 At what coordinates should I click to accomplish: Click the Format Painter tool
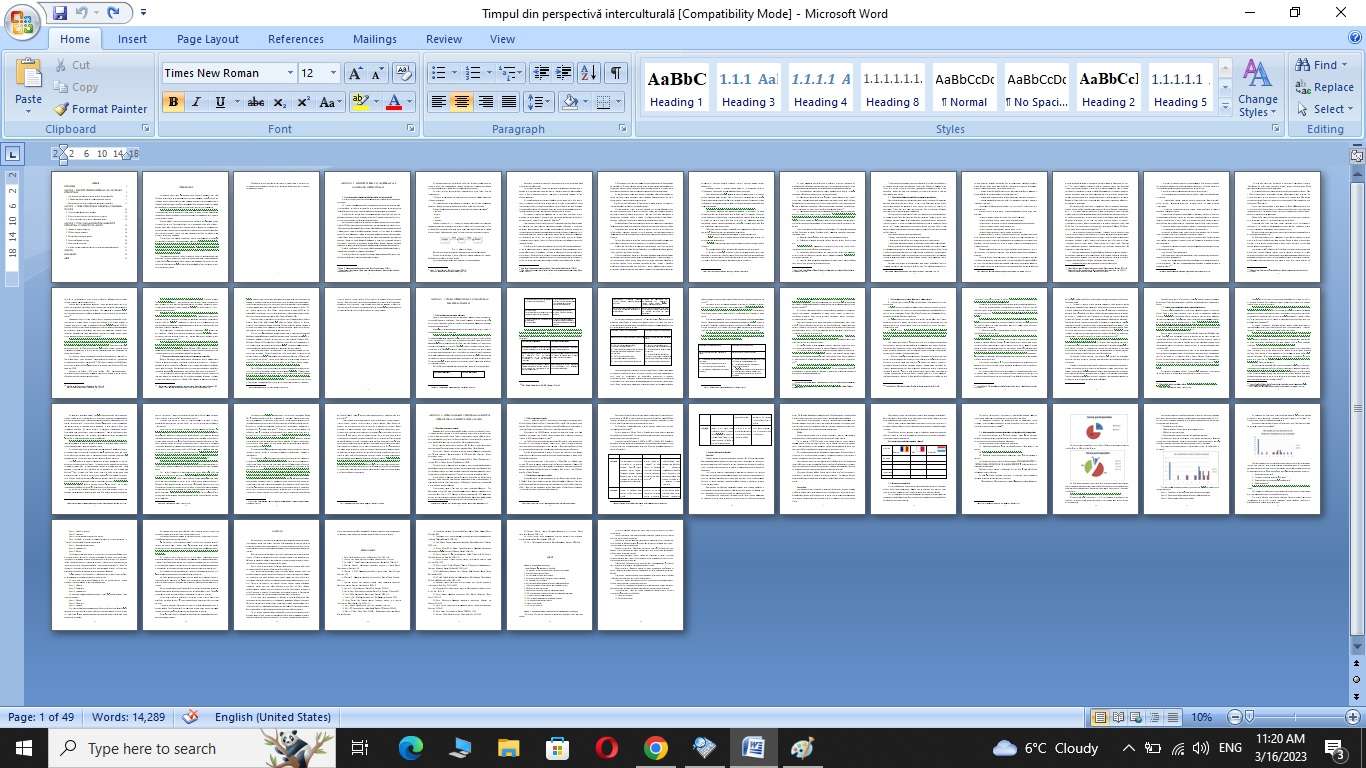[100, 109]
